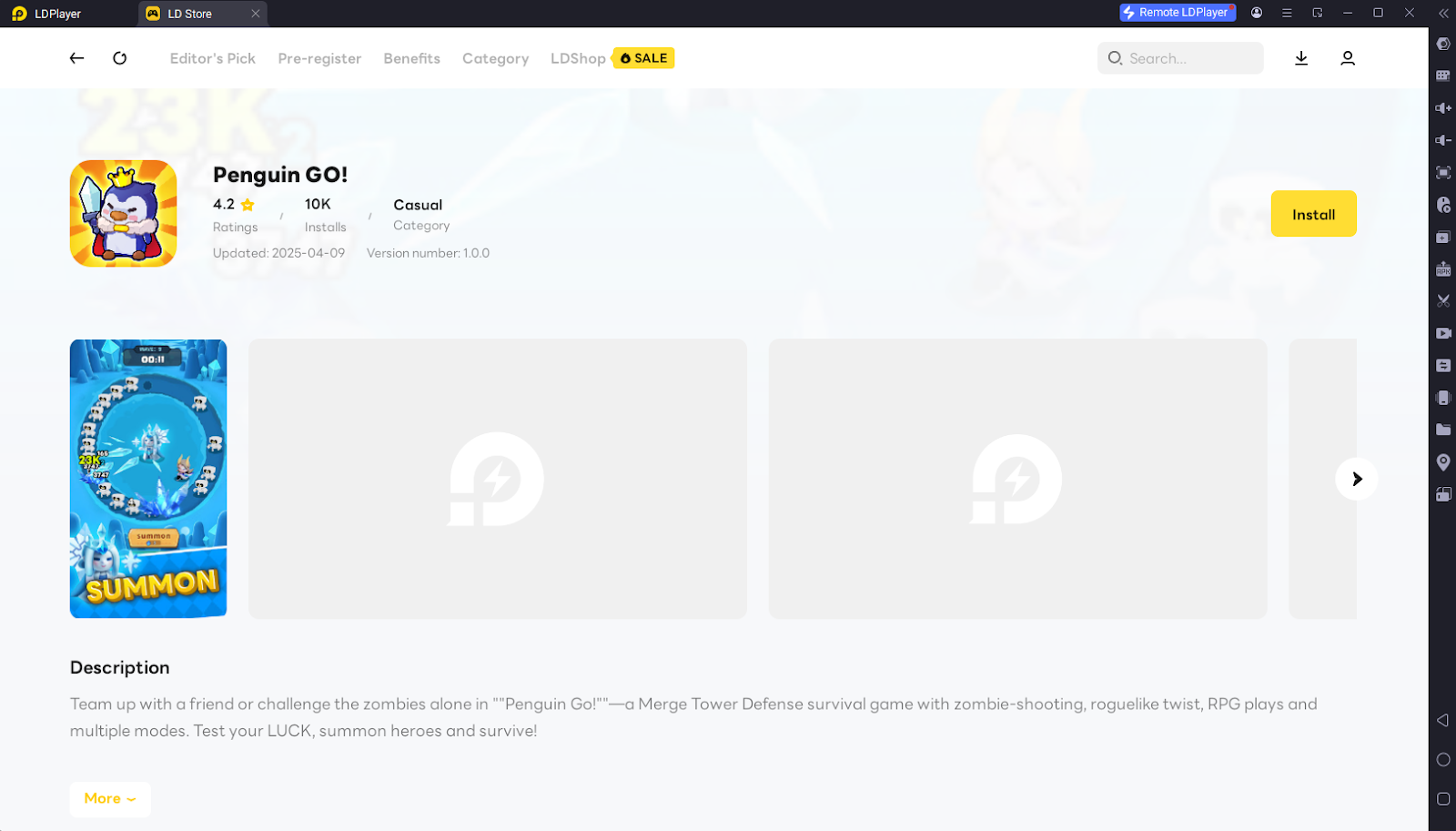Screen dimensions: 1456x831
Task: Open LDShop store page
Action: [578, 58]
